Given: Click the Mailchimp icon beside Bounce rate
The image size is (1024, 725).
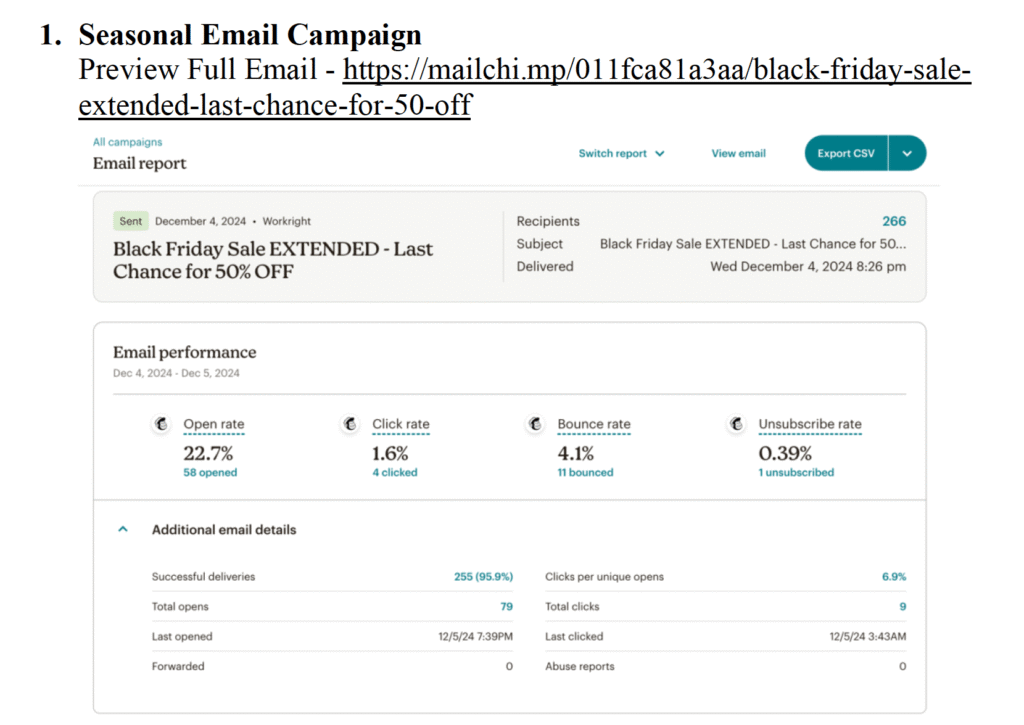Looking at the screenshot, I should [535, 424].
